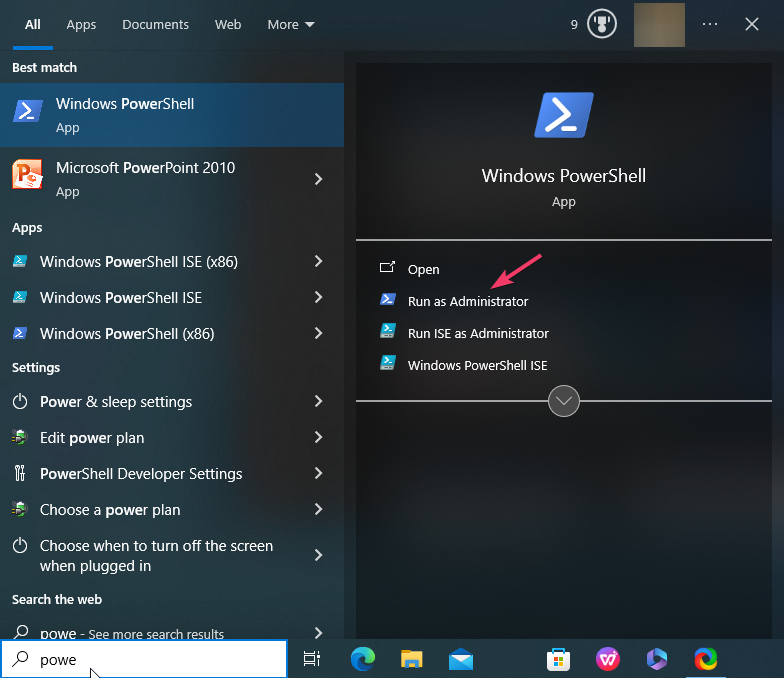Screen dimensions: 784x678
Task: Click the 'Choose a power plan' result text
Action: coord(110,510)
